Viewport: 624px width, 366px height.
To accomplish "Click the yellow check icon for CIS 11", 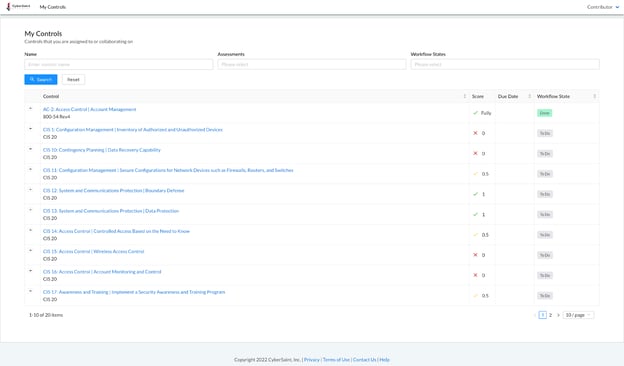I will pos(475,174).
